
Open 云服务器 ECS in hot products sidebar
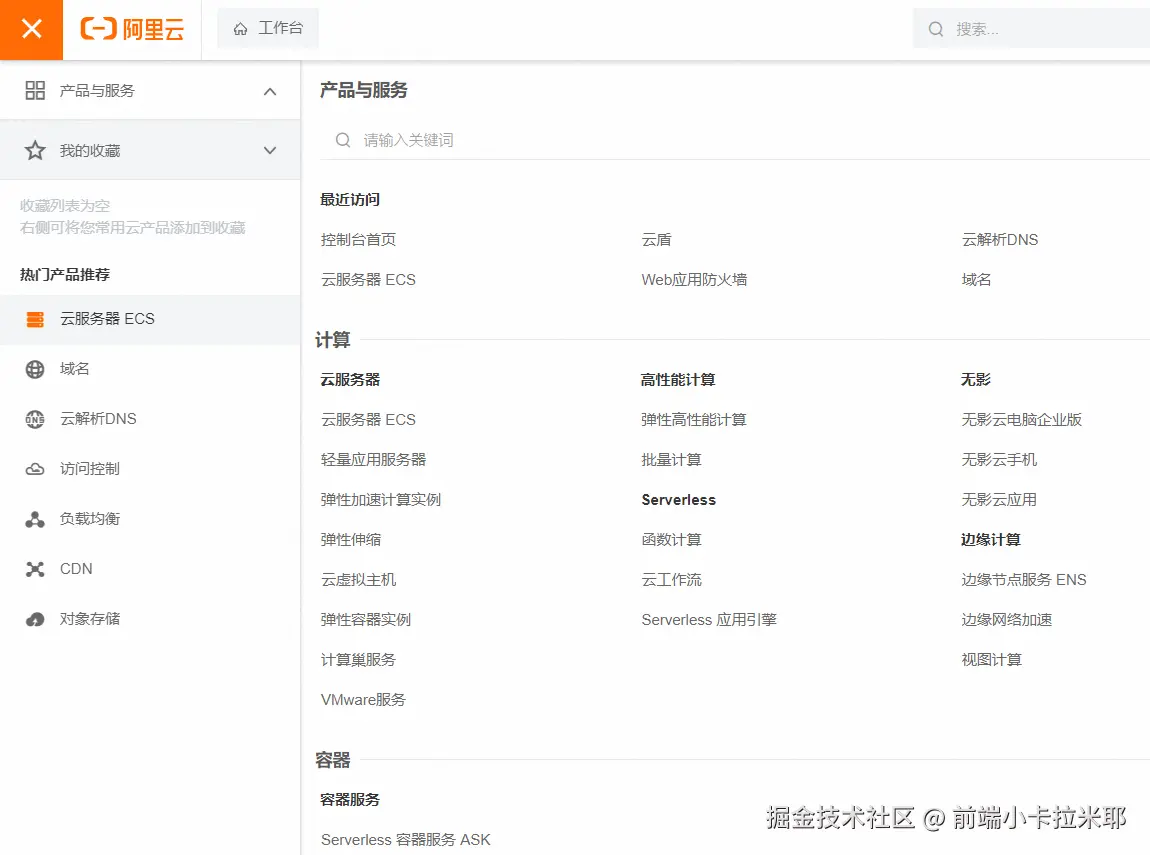point(150,319)
